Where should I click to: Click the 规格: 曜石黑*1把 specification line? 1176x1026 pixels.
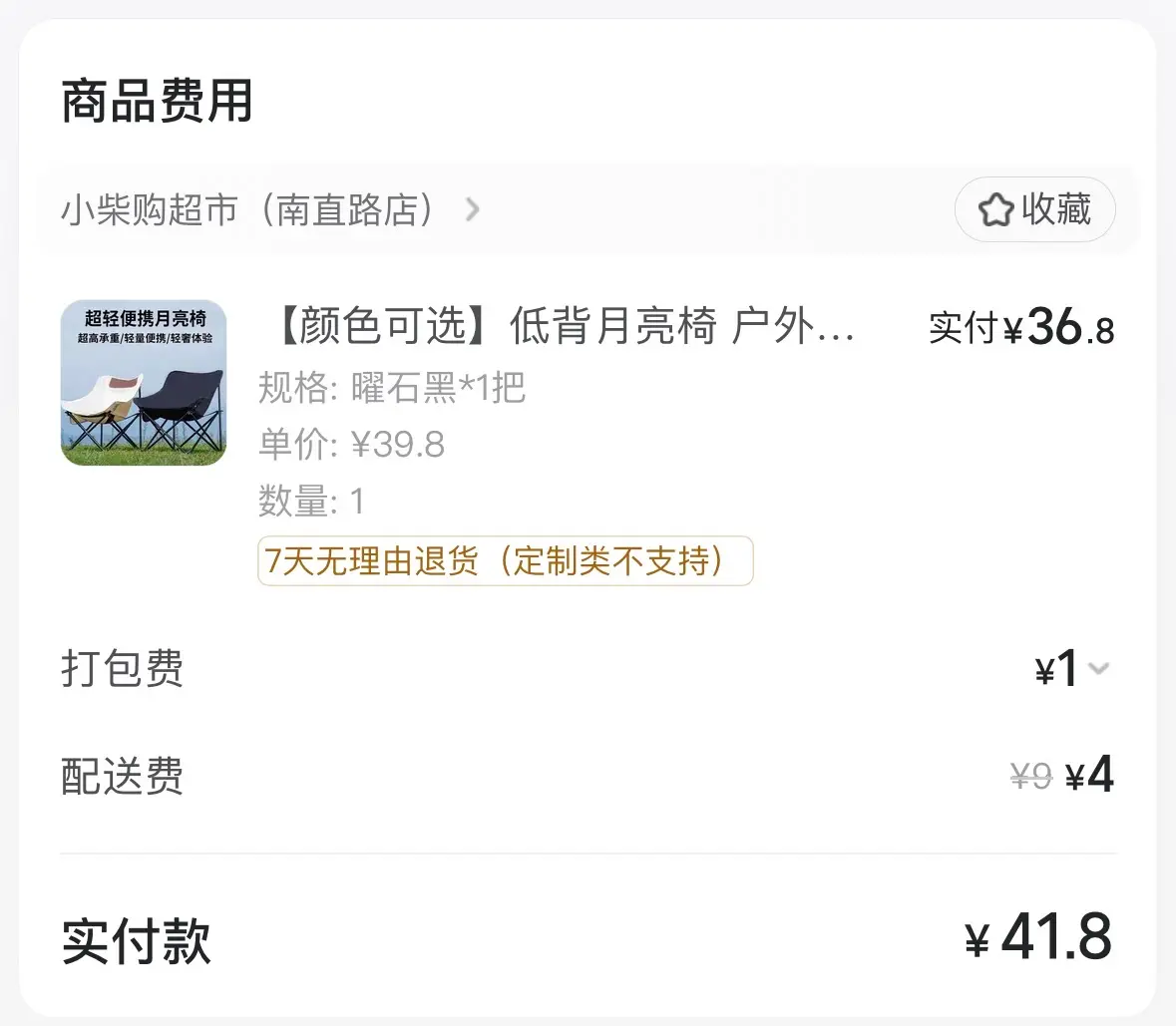click(391, 388)
